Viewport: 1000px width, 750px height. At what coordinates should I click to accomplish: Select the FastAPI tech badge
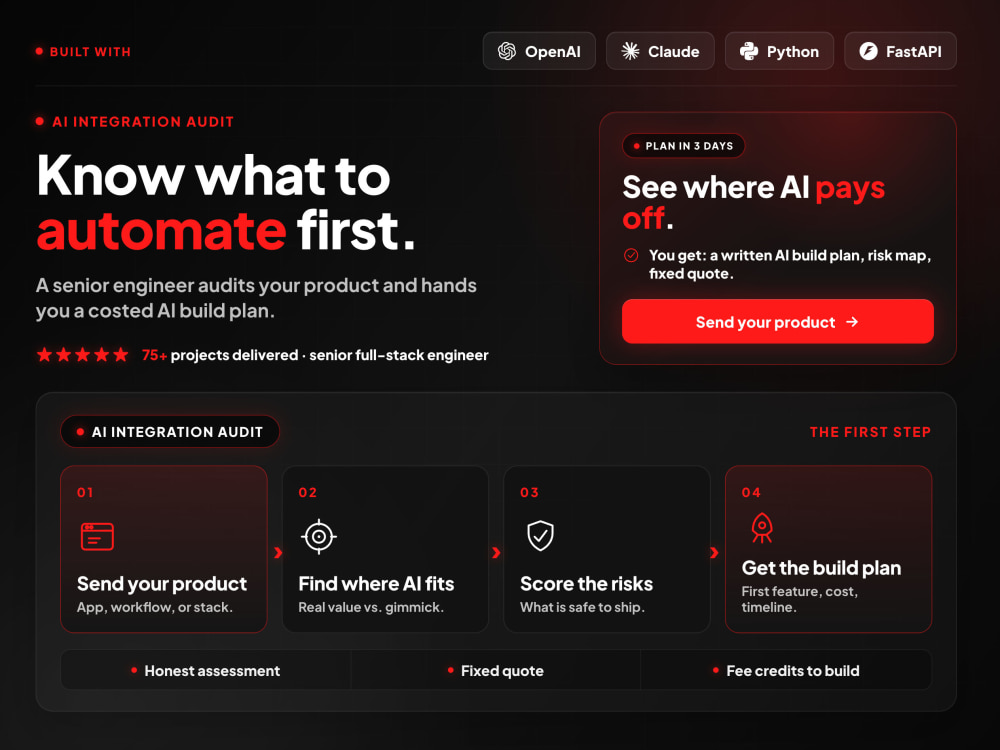click(901, 51)
